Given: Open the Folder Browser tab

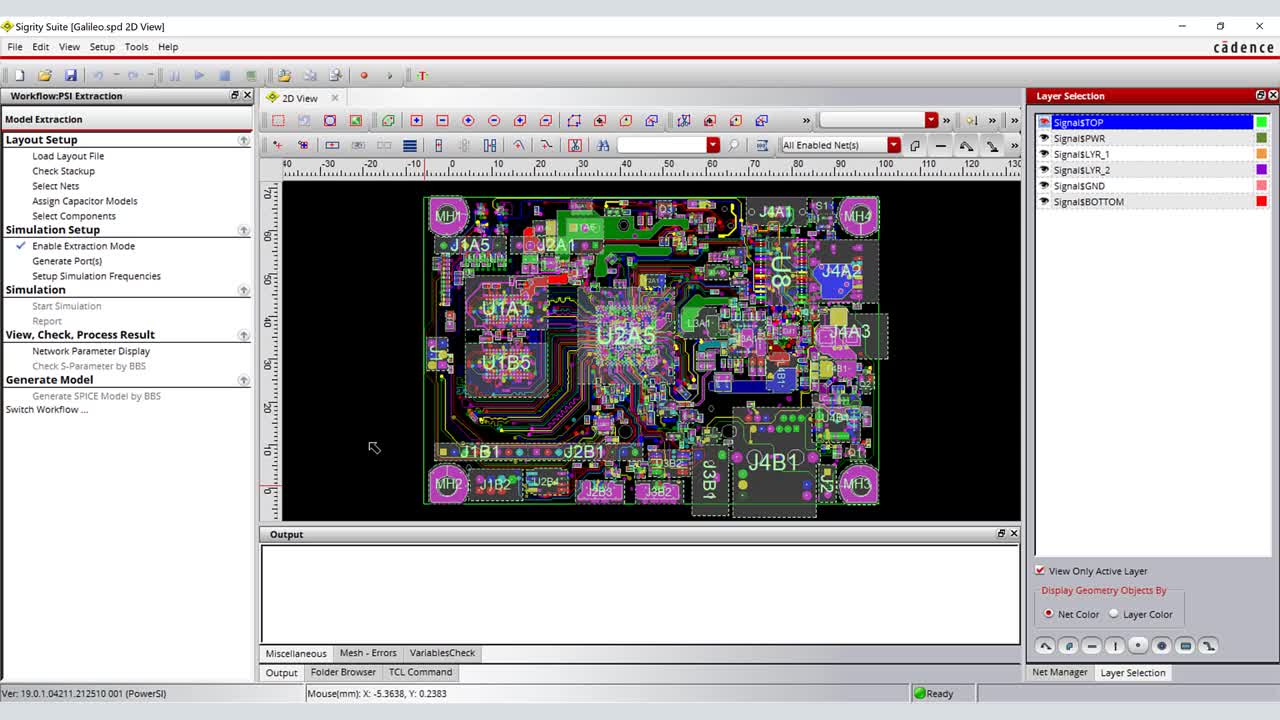Looking at the screenshot, I should point(343,672).
